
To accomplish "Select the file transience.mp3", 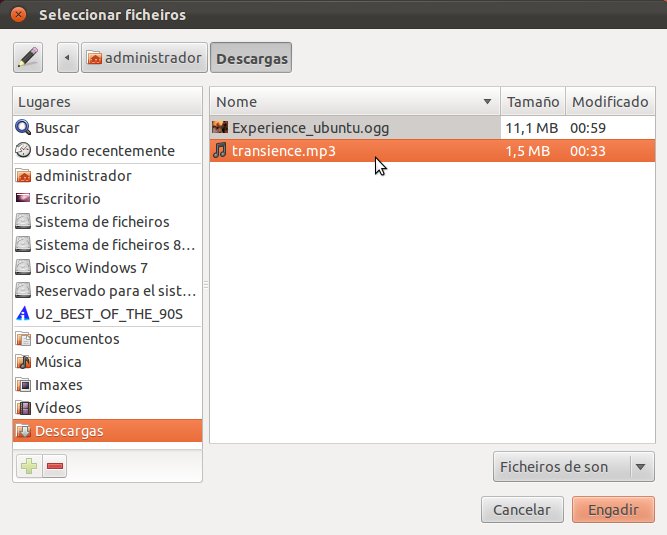I will tap(432, 151).
